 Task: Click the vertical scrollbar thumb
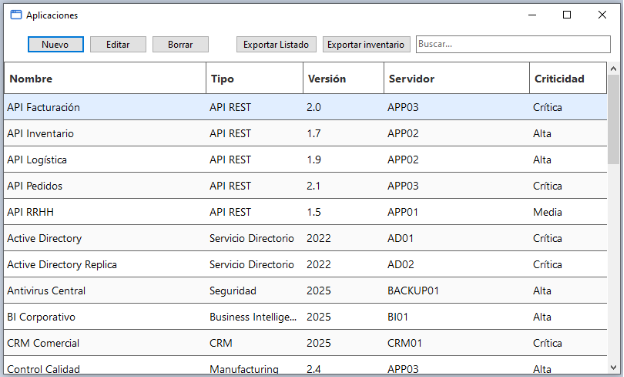click(613, 119)
